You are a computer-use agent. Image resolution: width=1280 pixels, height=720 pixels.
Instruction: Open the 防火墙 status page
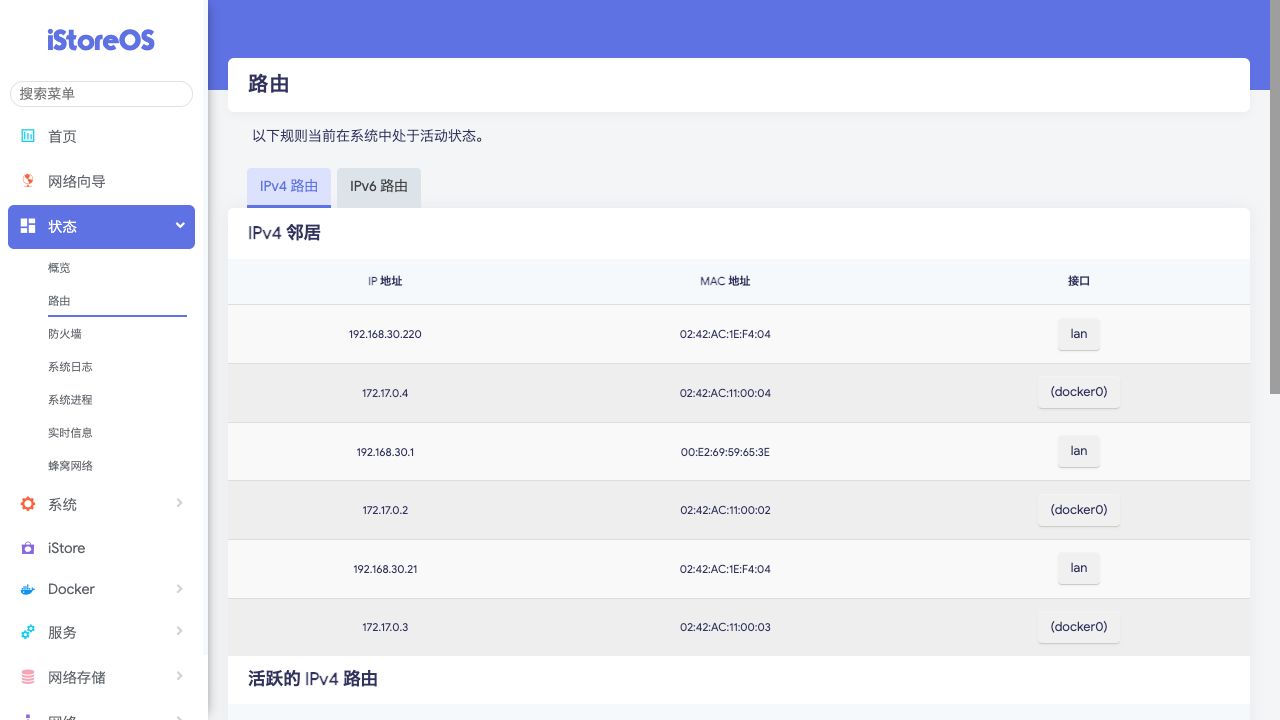(65, 334)
